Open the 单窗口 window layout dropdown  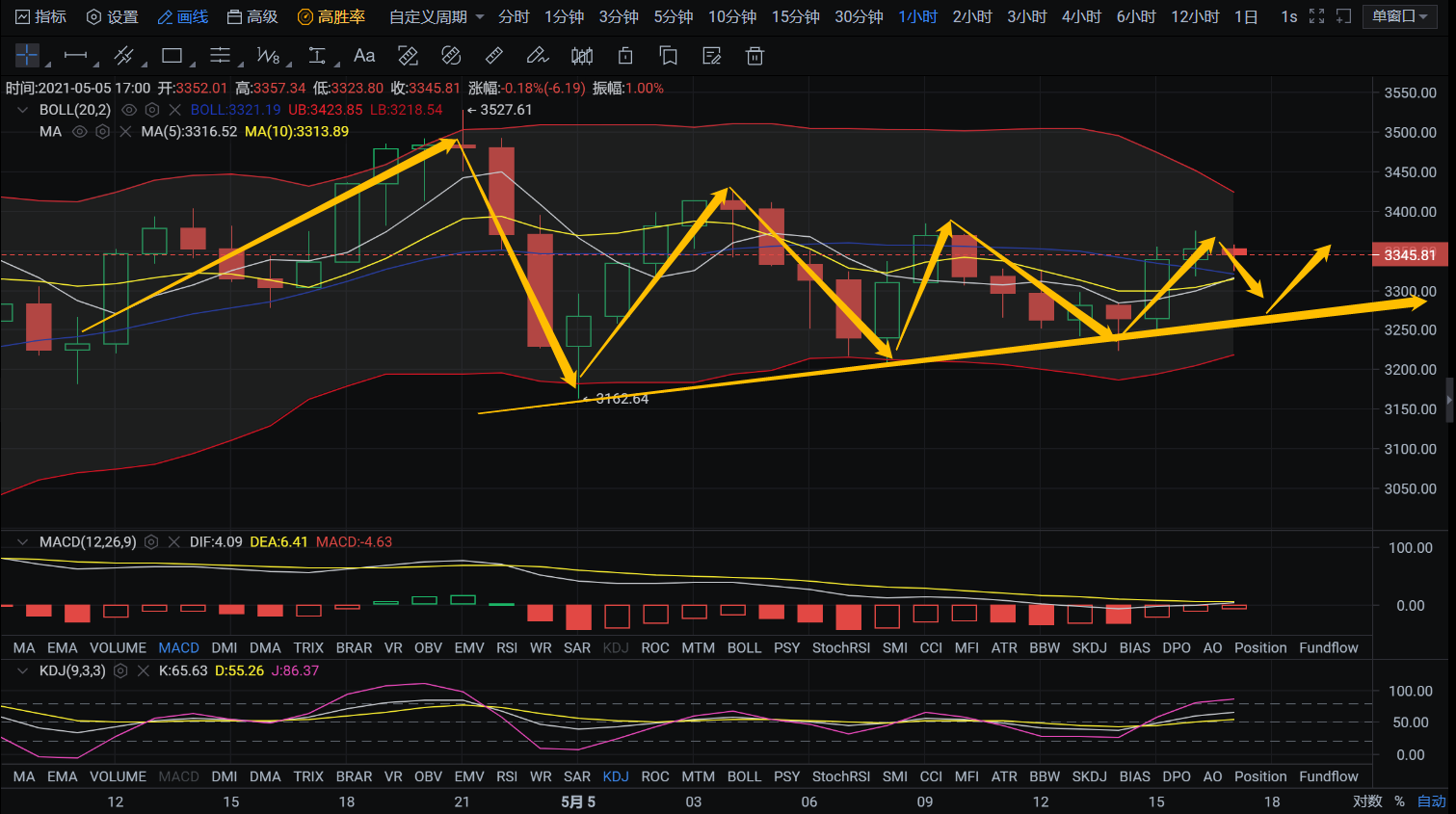(x=1399, y=16)
